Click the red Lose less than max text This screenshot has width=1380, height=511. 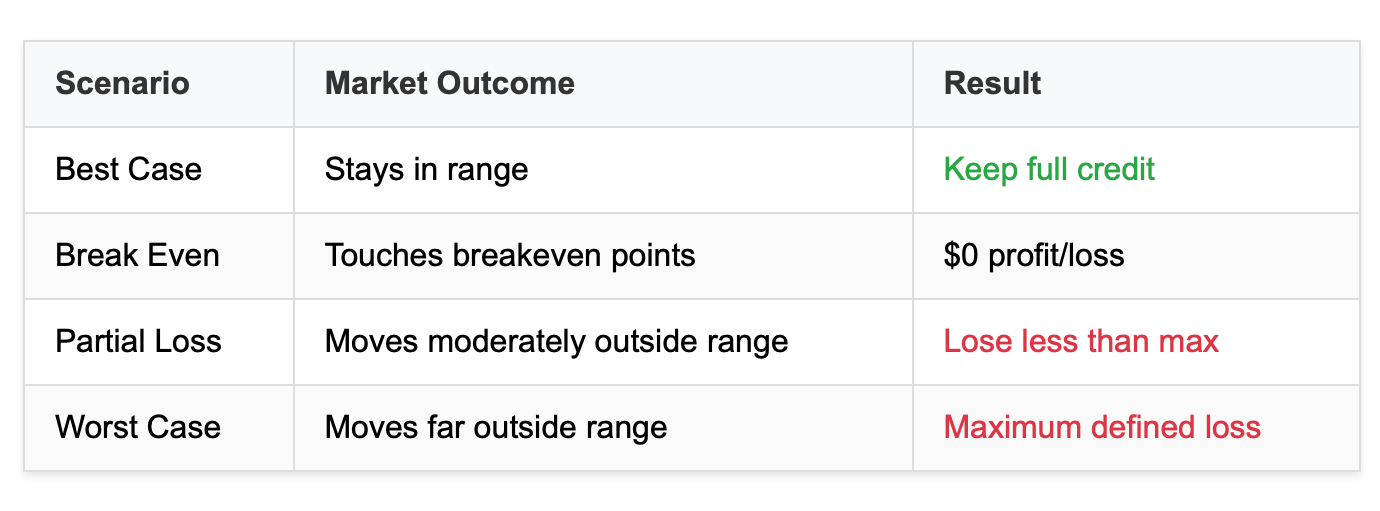(1081, 342)
